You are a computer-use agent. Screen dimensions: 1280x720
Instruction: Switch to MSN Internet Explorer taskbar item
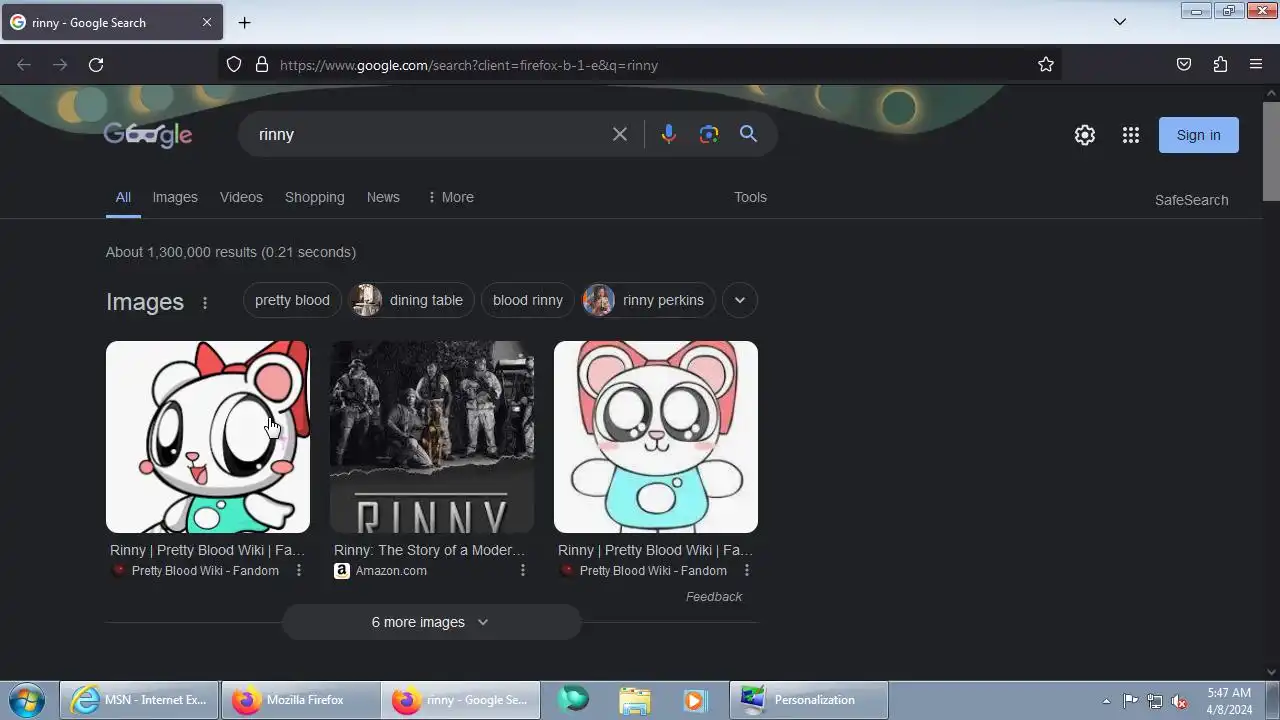point(139,700)
